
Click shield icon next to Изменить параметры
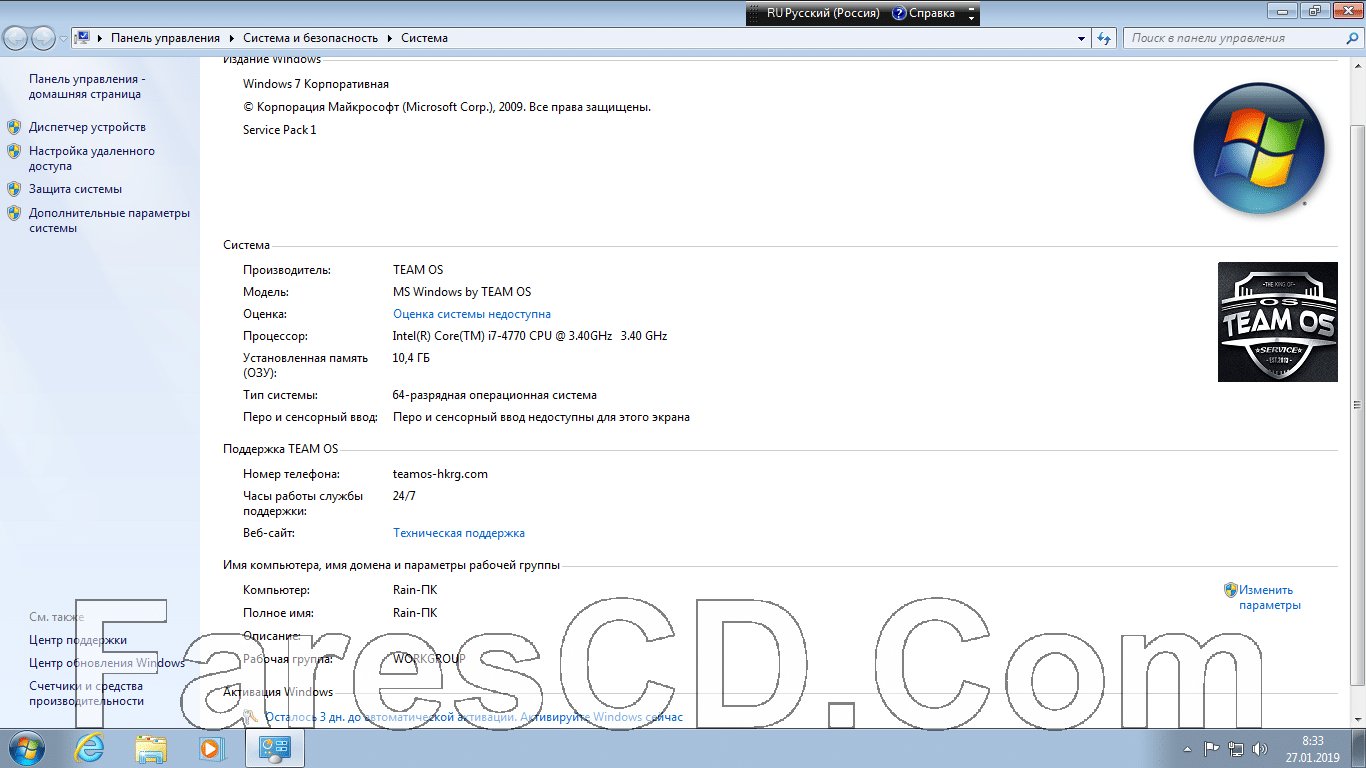tap(1231, 590)
